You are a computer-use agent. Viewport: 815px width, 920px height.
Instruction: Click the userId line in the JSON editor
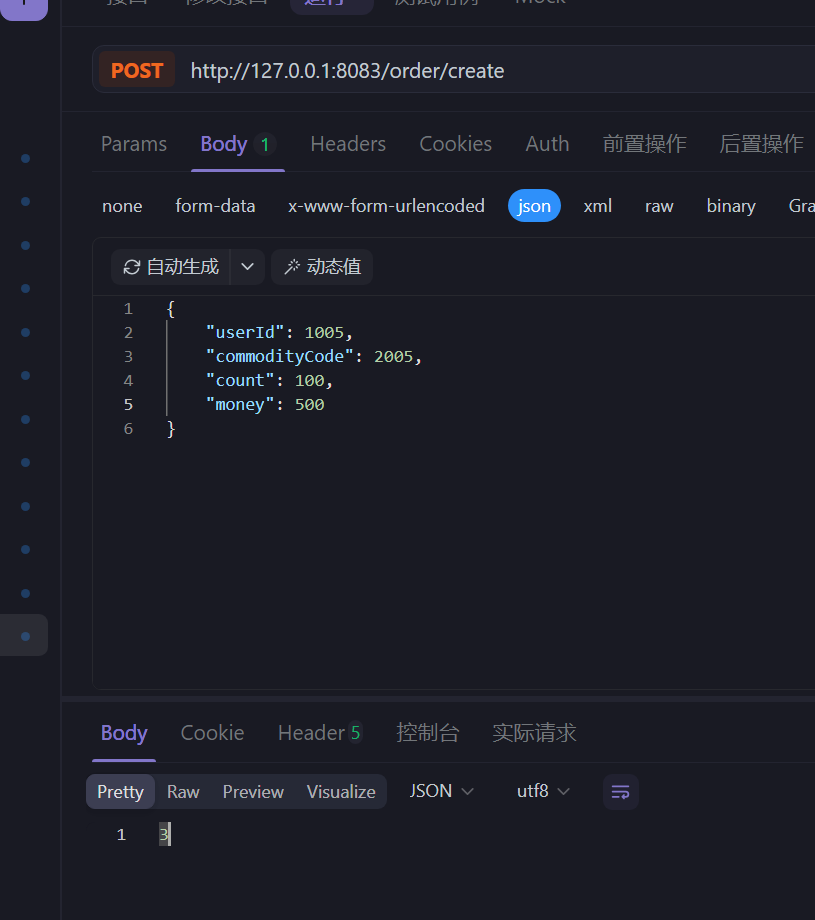279,333
